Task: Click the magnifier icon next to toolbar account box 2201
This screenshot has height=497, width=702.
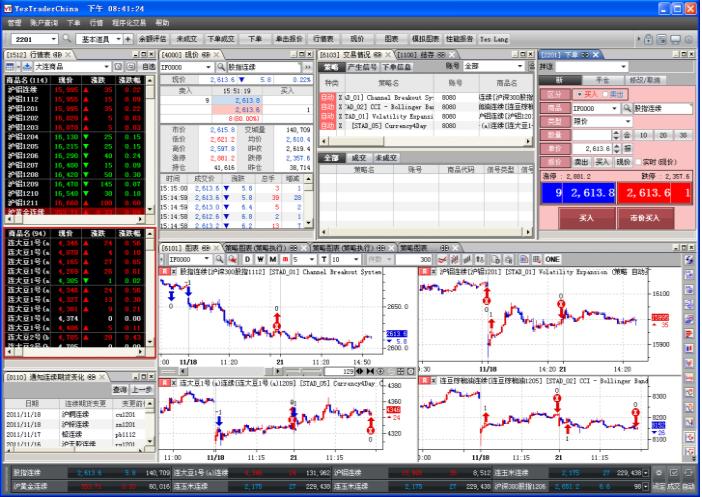Action: coord(67,38)
